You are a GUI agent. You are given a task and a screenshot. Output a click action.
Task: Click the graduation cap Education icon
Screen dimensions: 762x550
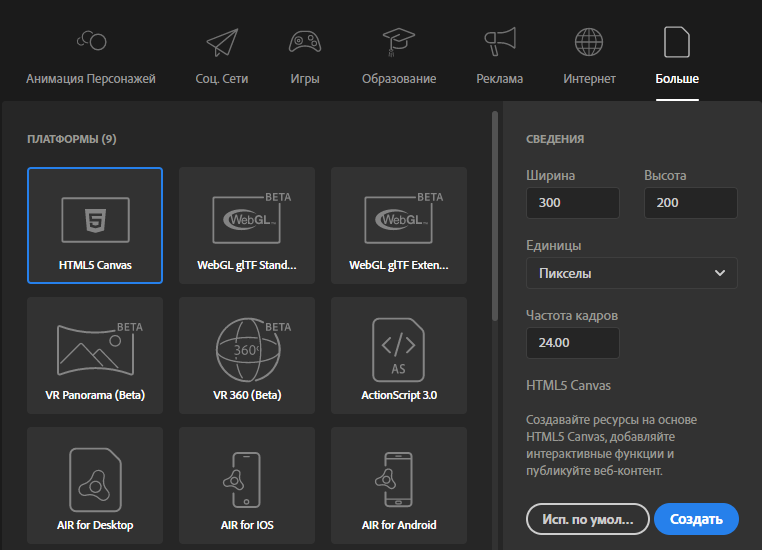tap(398, 42)
